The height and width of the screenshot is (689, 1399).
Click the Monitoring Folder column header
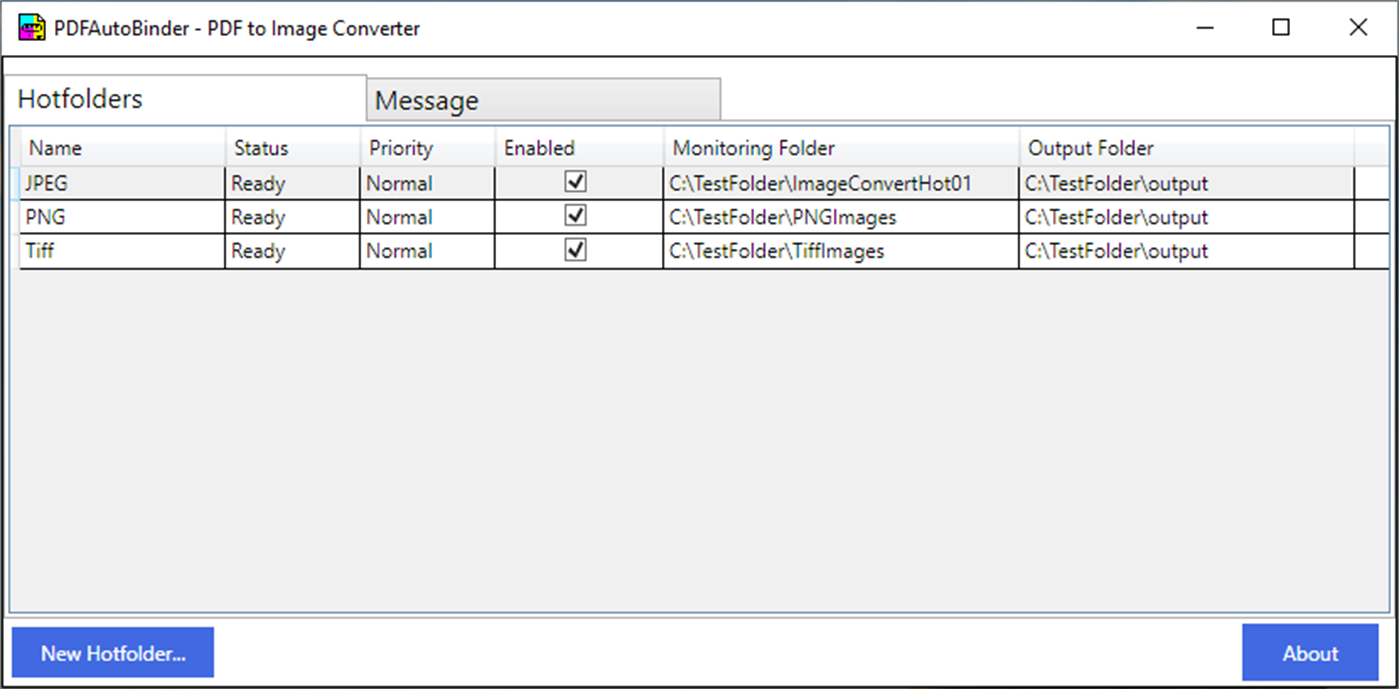tap(753, 147)
